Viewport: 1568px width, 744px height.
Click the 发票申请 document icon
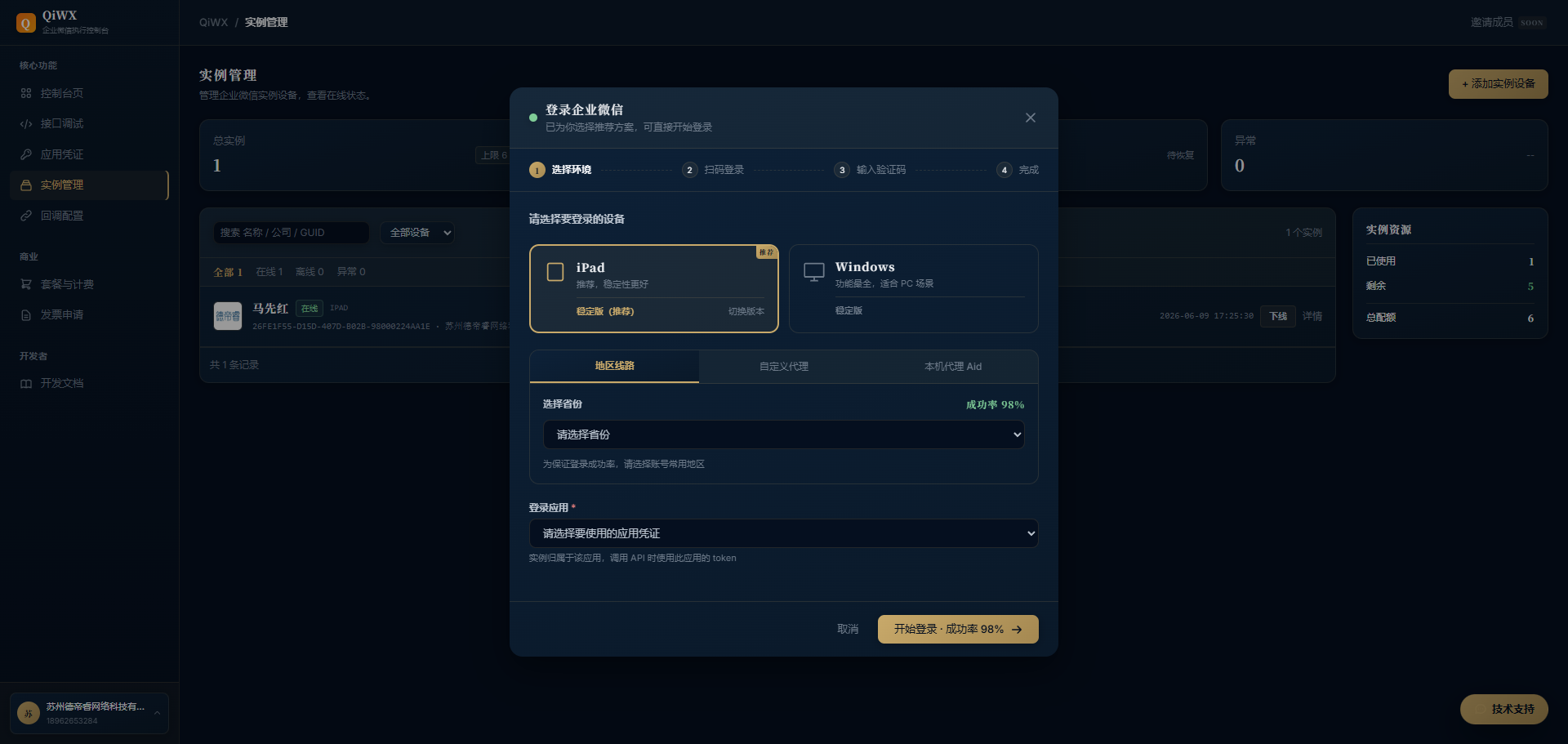(26, 315)
